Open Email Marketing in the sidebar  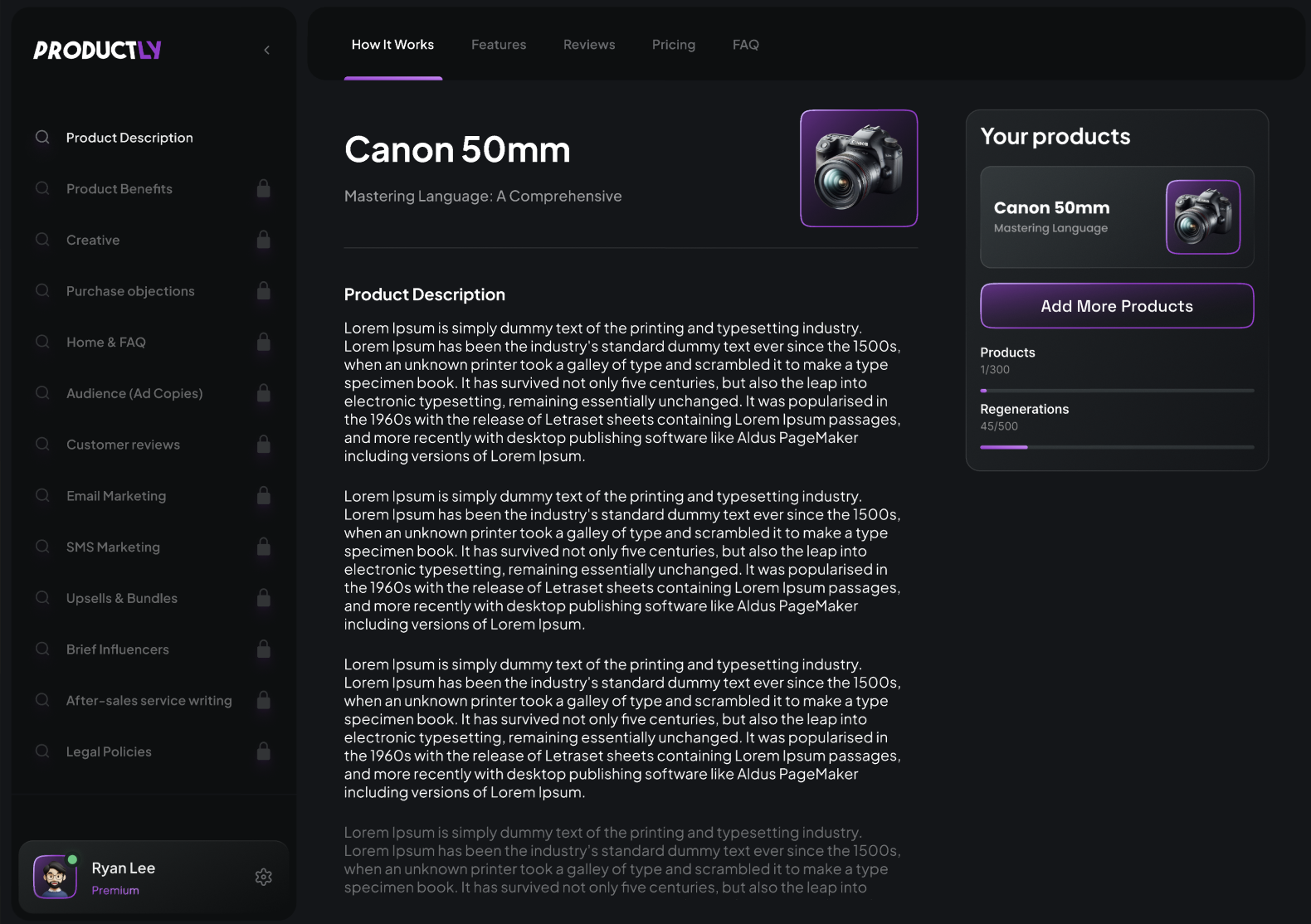[116, 496]
